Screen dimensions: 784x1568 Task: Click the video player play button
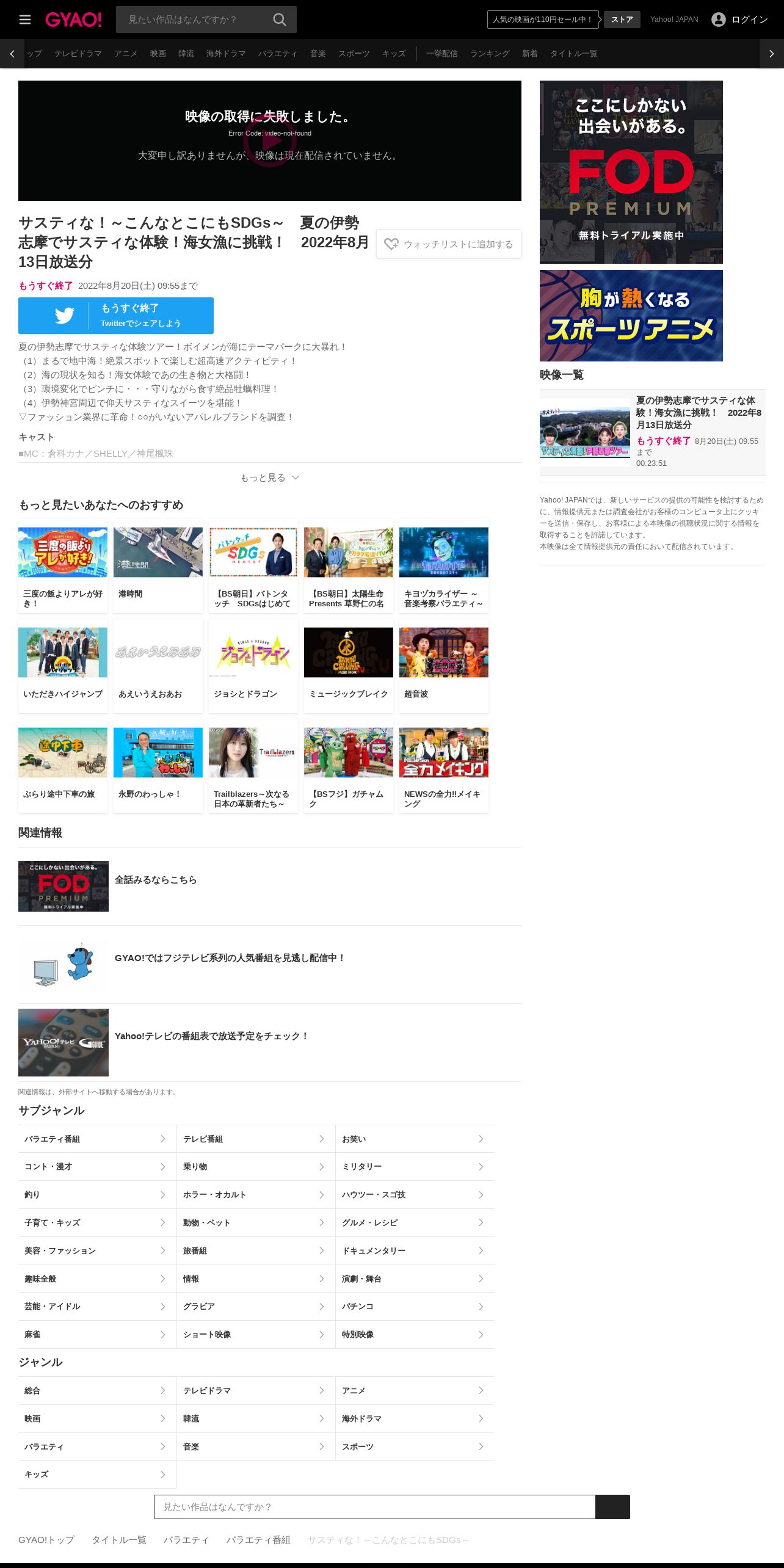[x=270, y=140]
